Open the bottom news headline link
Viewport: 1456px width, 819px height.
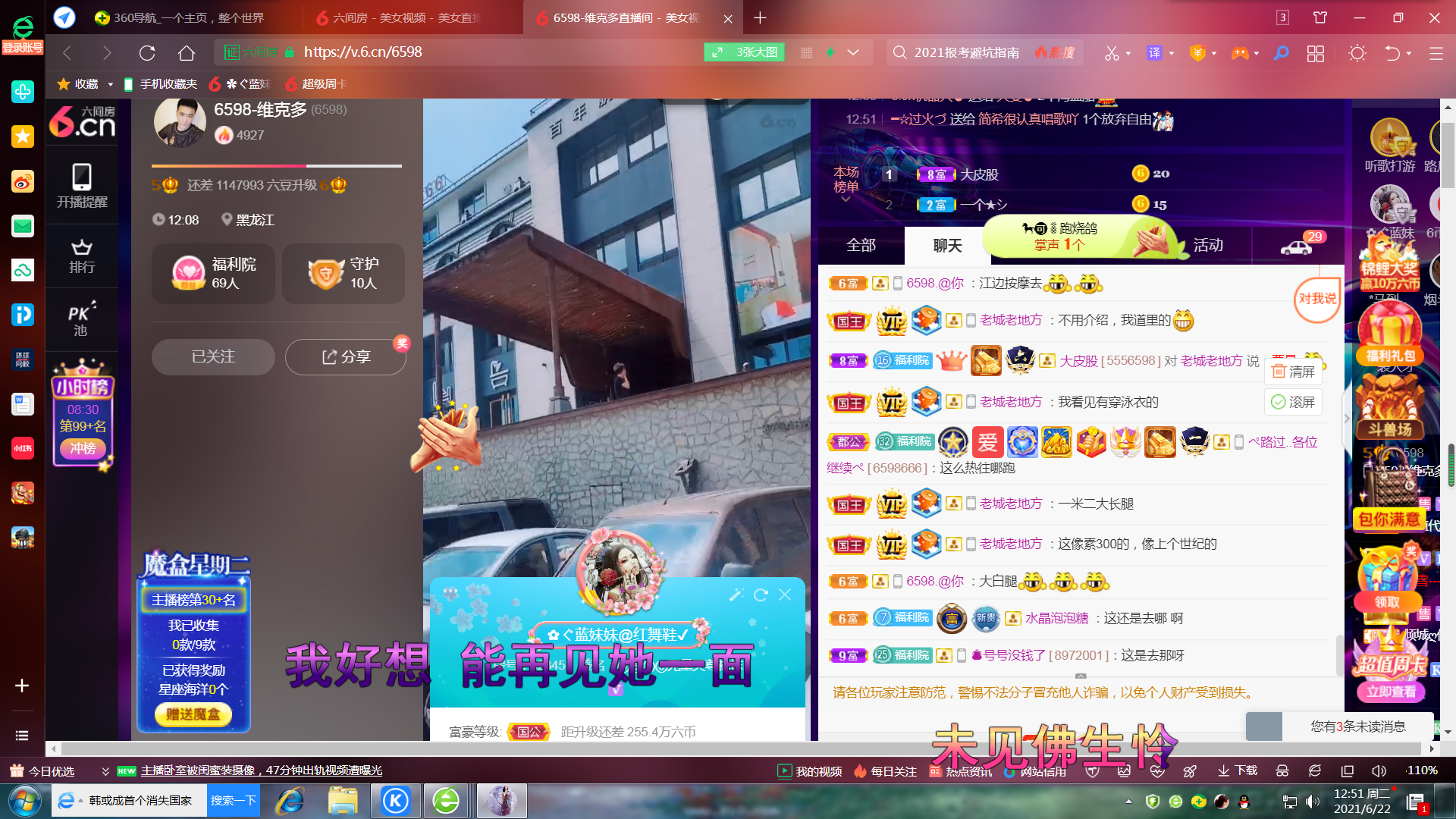261,770
